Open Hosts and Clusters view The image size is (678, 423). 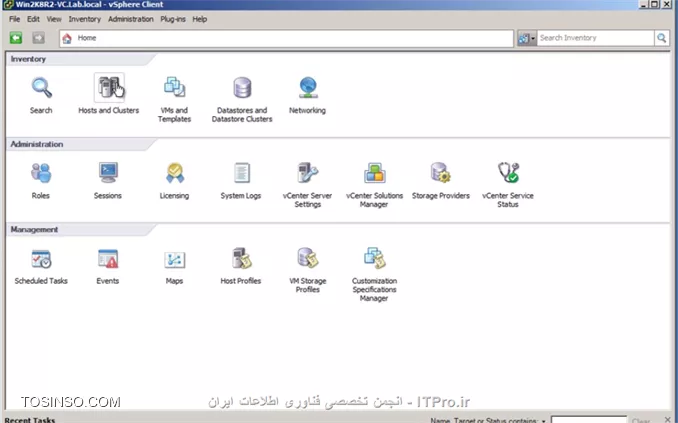(109, 88)
